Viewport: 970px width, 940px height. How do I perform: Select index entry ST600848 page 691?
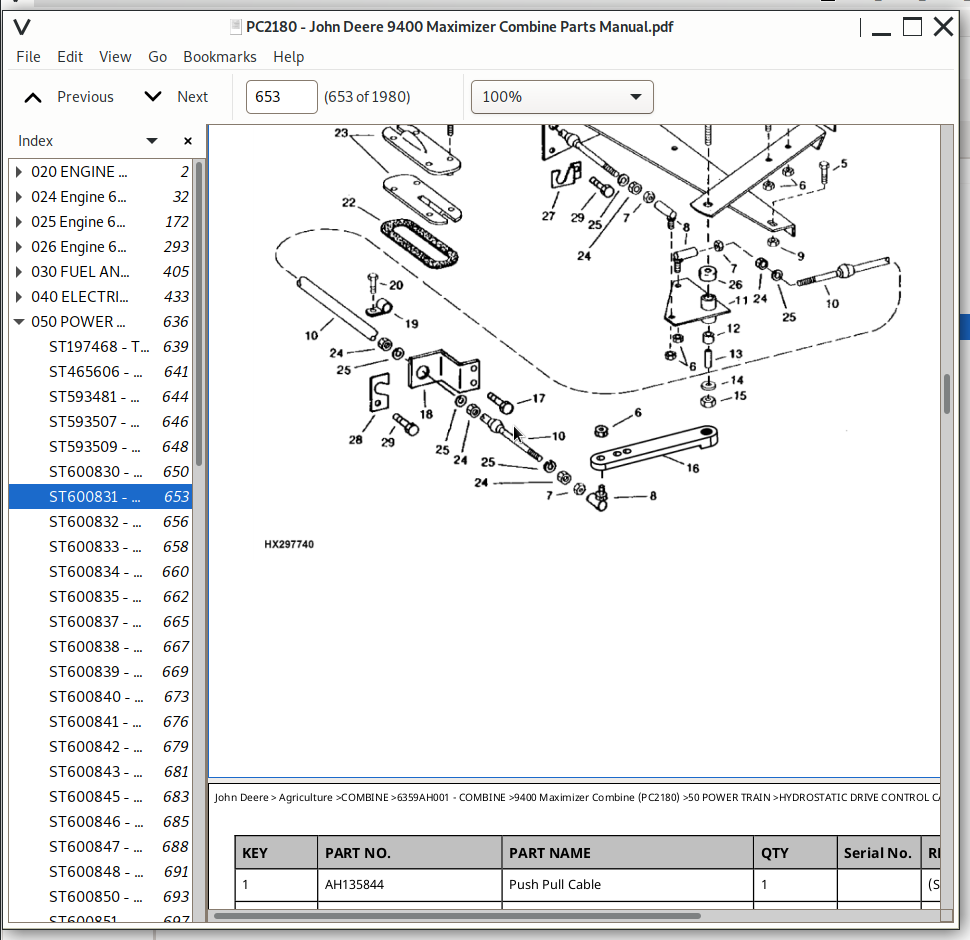pos(100,871)
